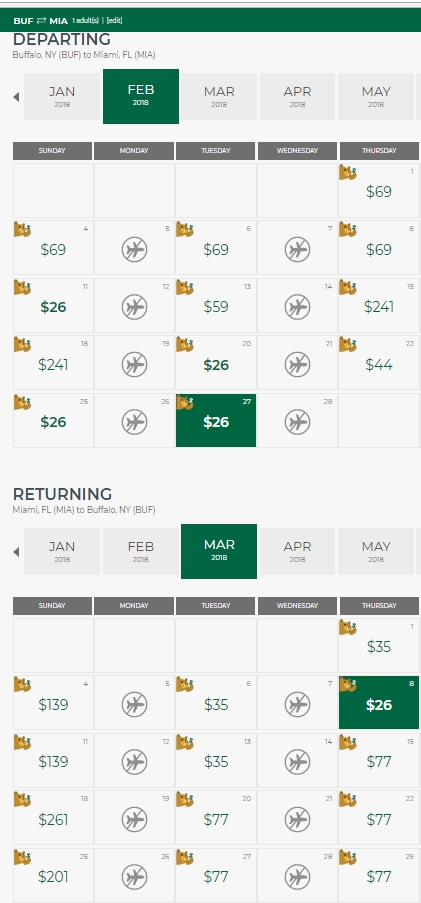Click the bear icon on returning March 25

tap(22, 857)
